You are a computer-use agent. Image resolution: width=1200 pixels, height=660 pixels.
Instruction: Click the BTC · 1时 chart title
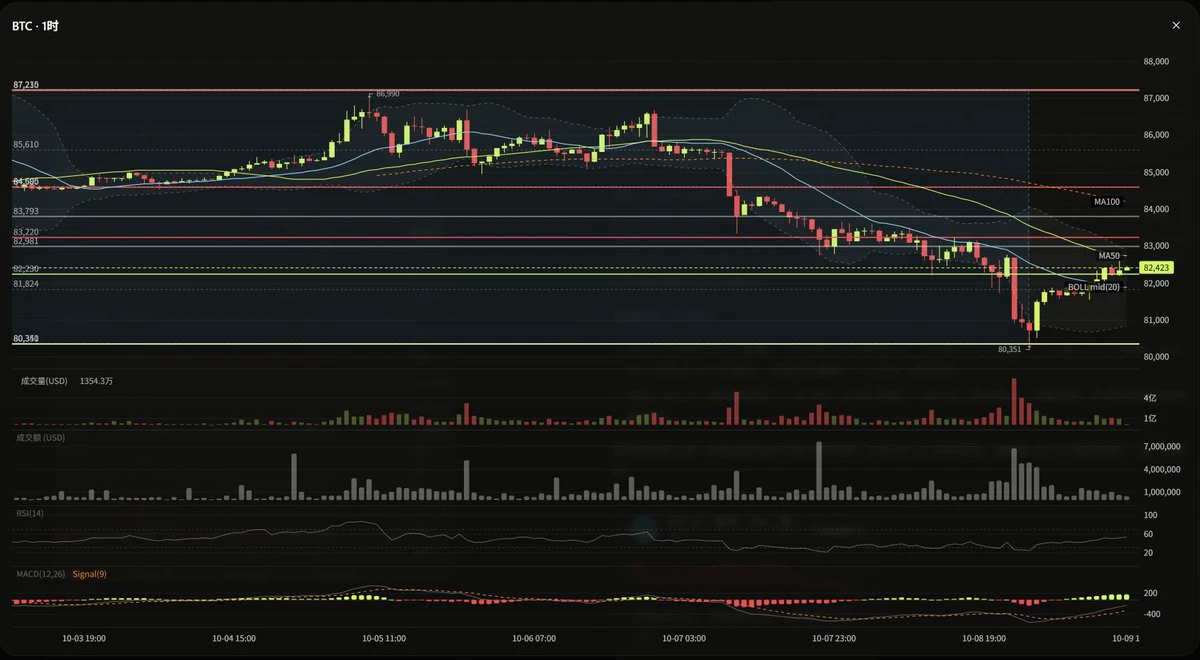(x=35, y=26)
